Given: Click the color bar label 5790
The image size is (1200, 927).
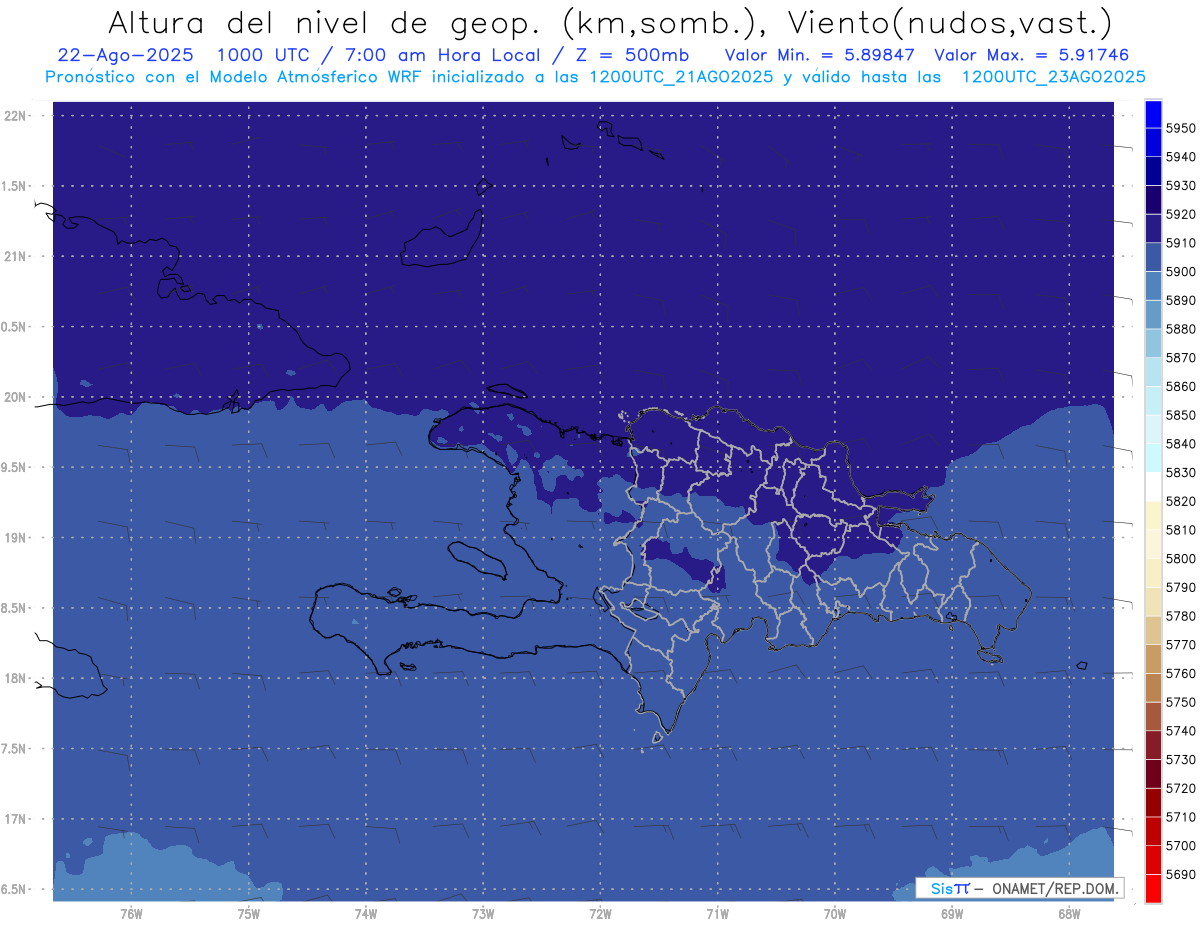Looking at the screenshot, I should click(x=1180, y=587).
